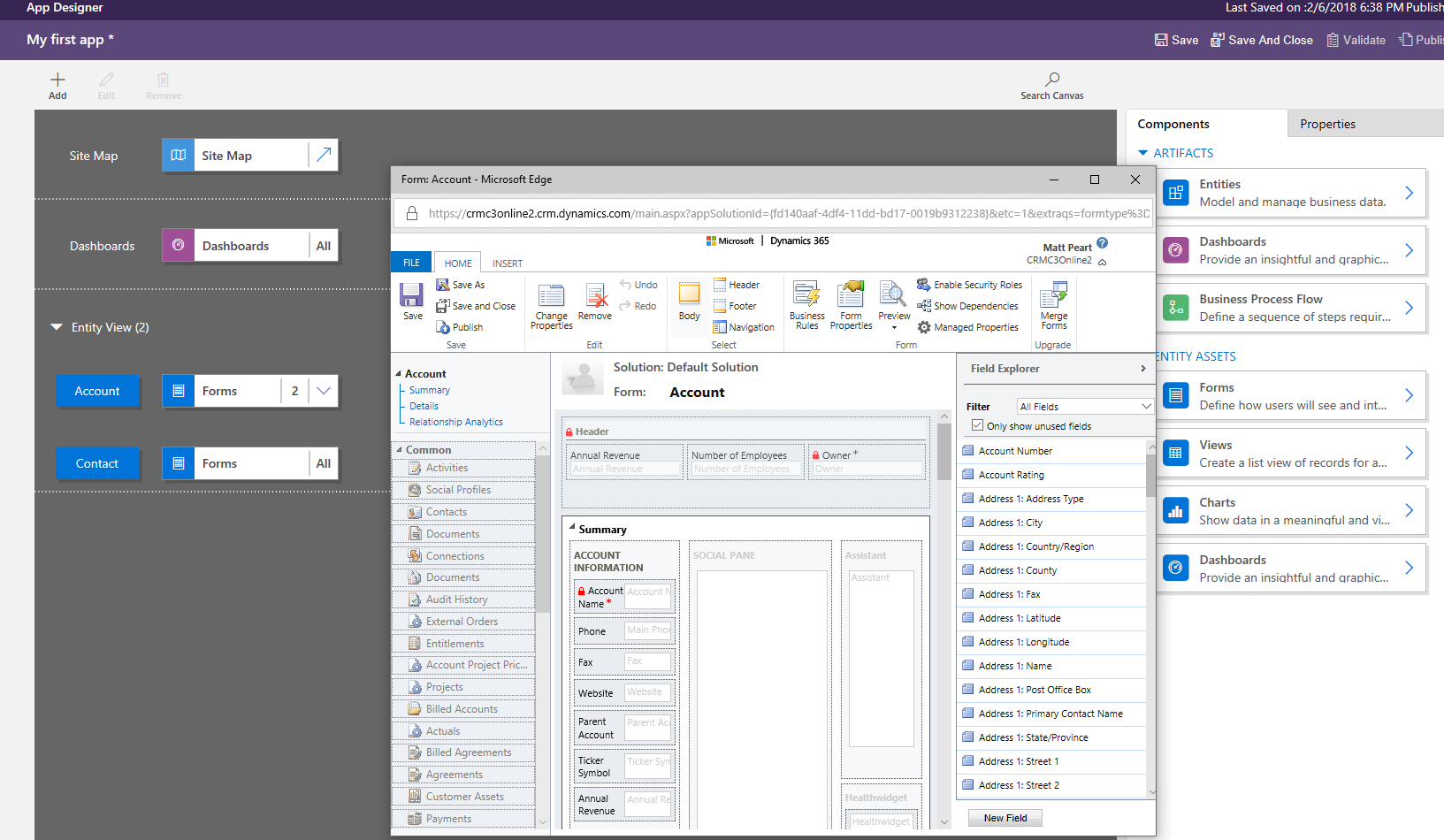Select the Contact entity button
The height and width of the screenshot is (840, 1444).
click(x=97, y=463)
